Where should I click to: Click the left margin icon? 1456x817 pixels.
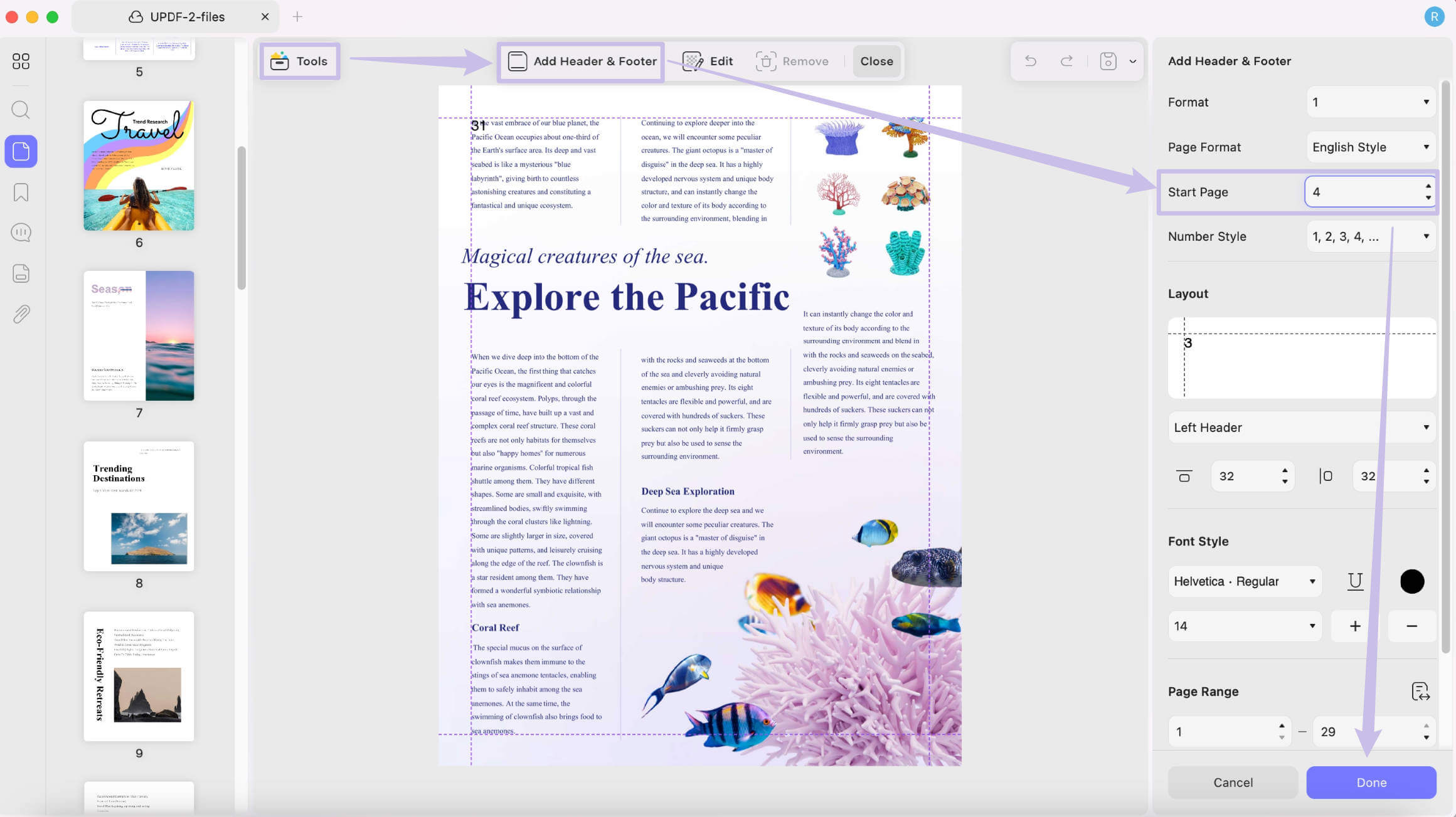[1326, 477]
